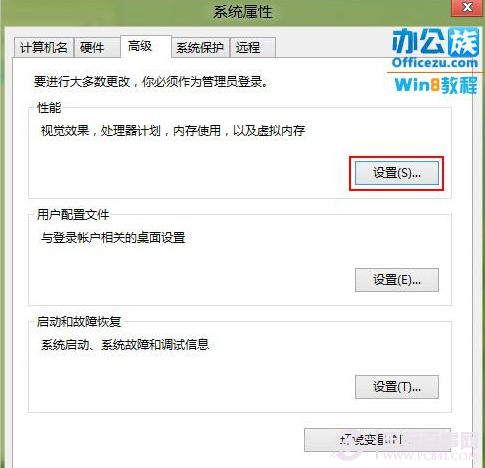Click the administrator login notice text
485x468 pixels.
click(x=152, y=82)
